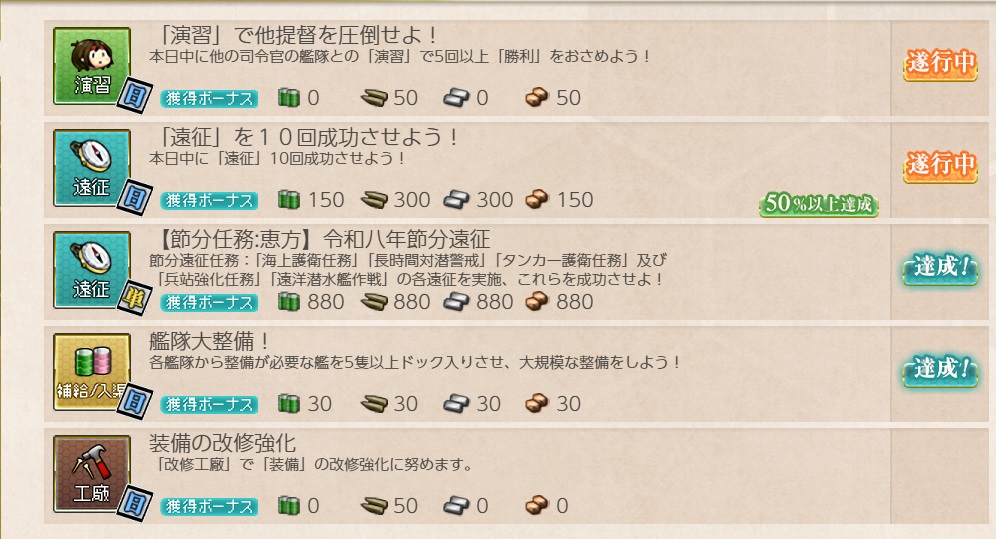The image size is (996, 539).
Task: Claim 達成 reward for 艦隊大整備 quest
Action: point(940,369)
